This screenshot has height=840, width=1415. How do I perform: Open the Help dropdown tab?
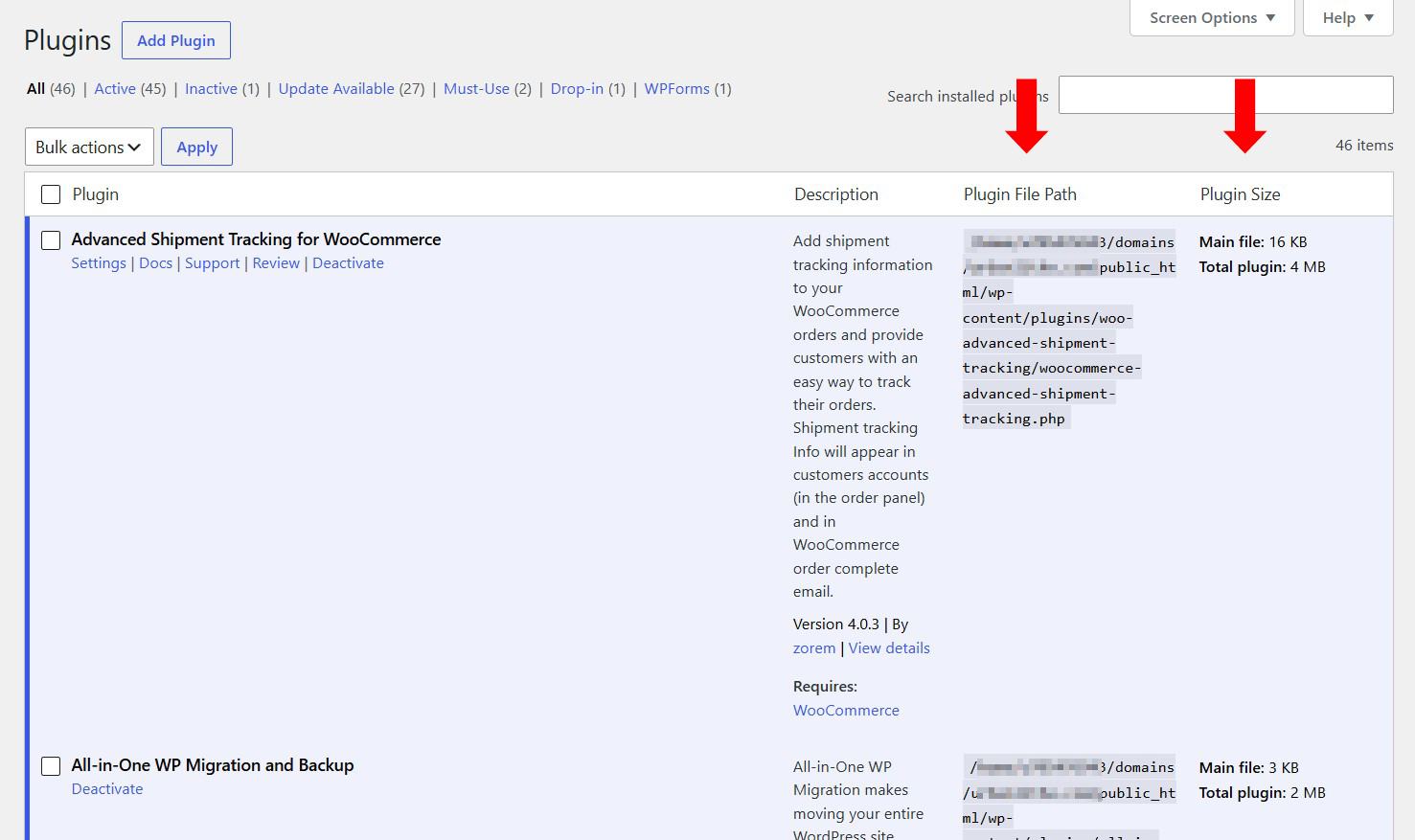[x=1348, y=17]
